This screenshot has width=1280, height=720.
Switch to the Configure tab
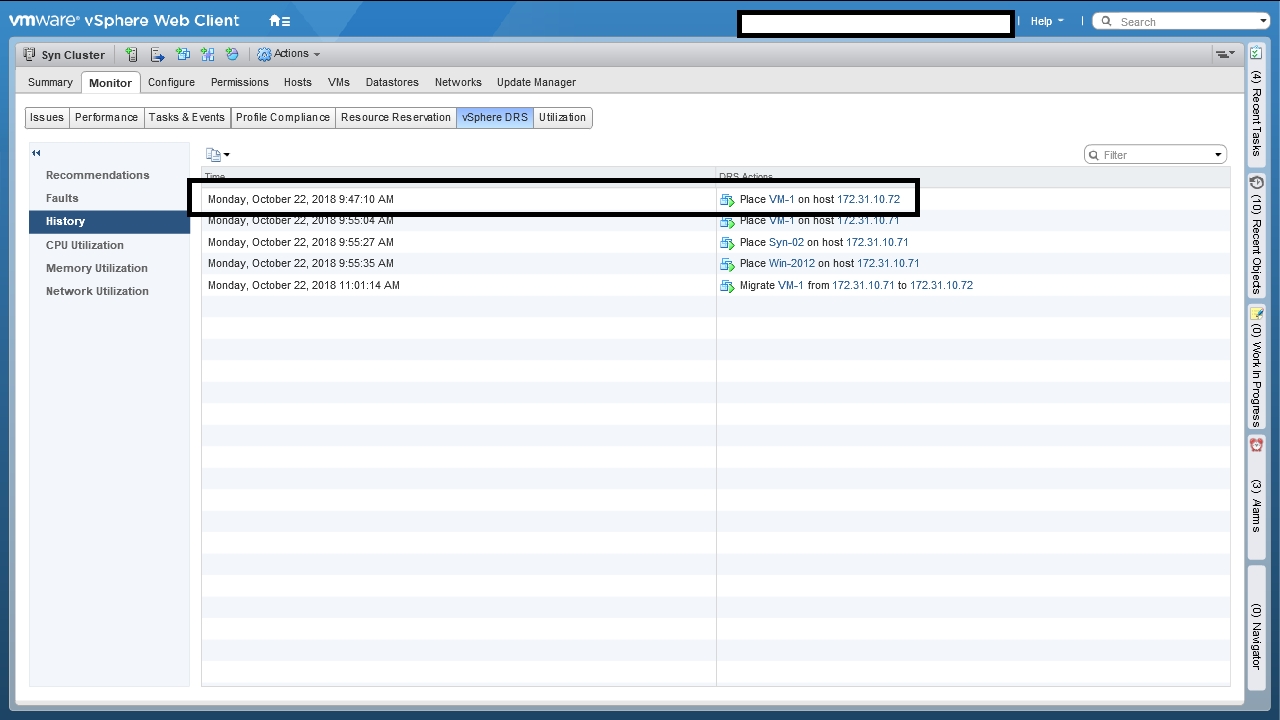(x=171, y=82)
